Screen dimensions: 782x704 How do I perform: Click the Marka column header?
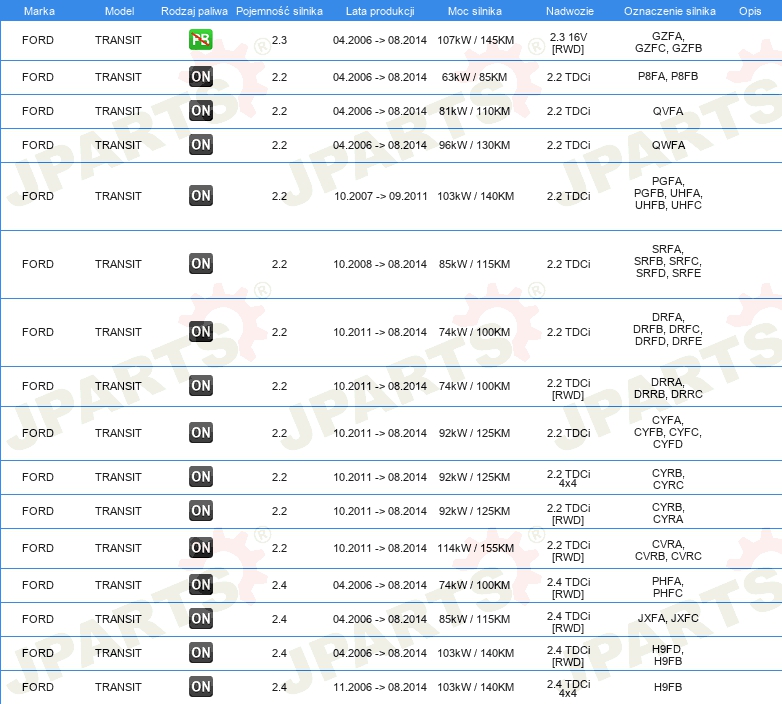click(x=39, y=11)
